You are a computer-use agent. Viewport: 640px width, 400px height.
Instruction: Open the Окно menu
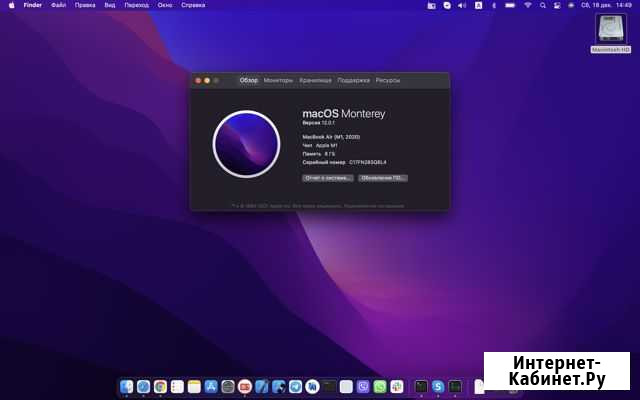click(165, 5)
